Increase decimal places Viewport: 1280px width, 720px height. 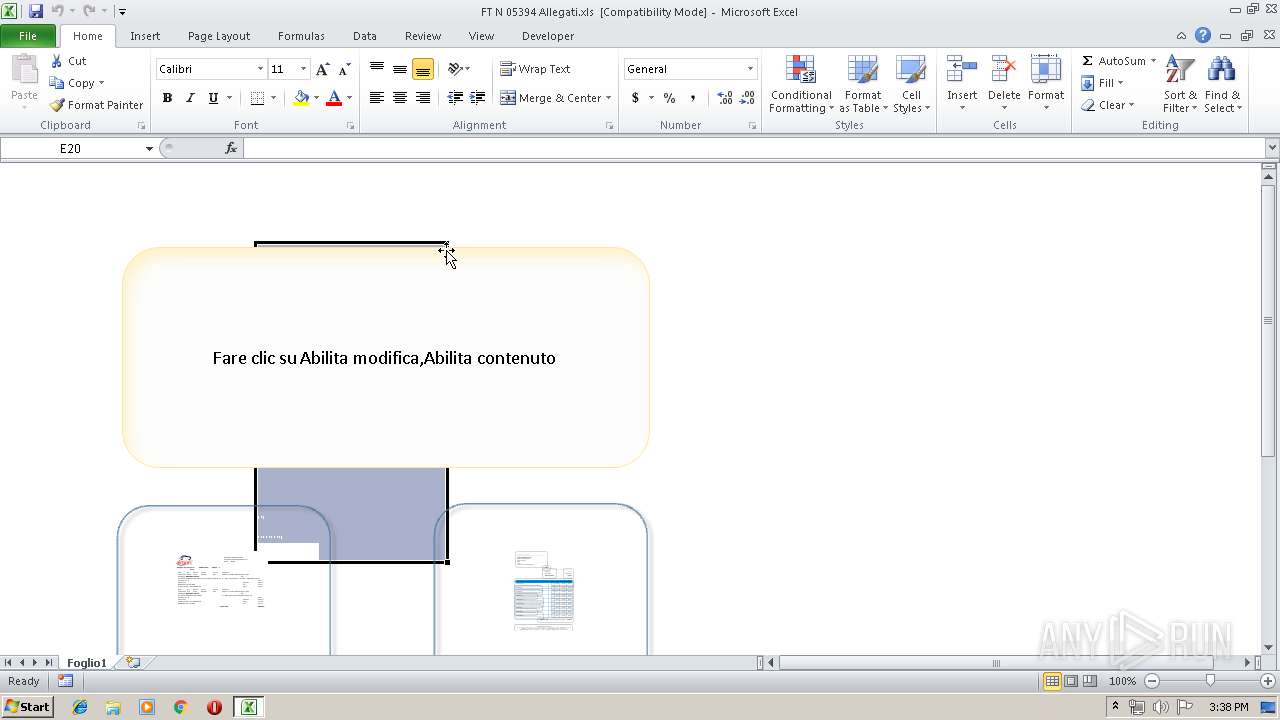725,98
